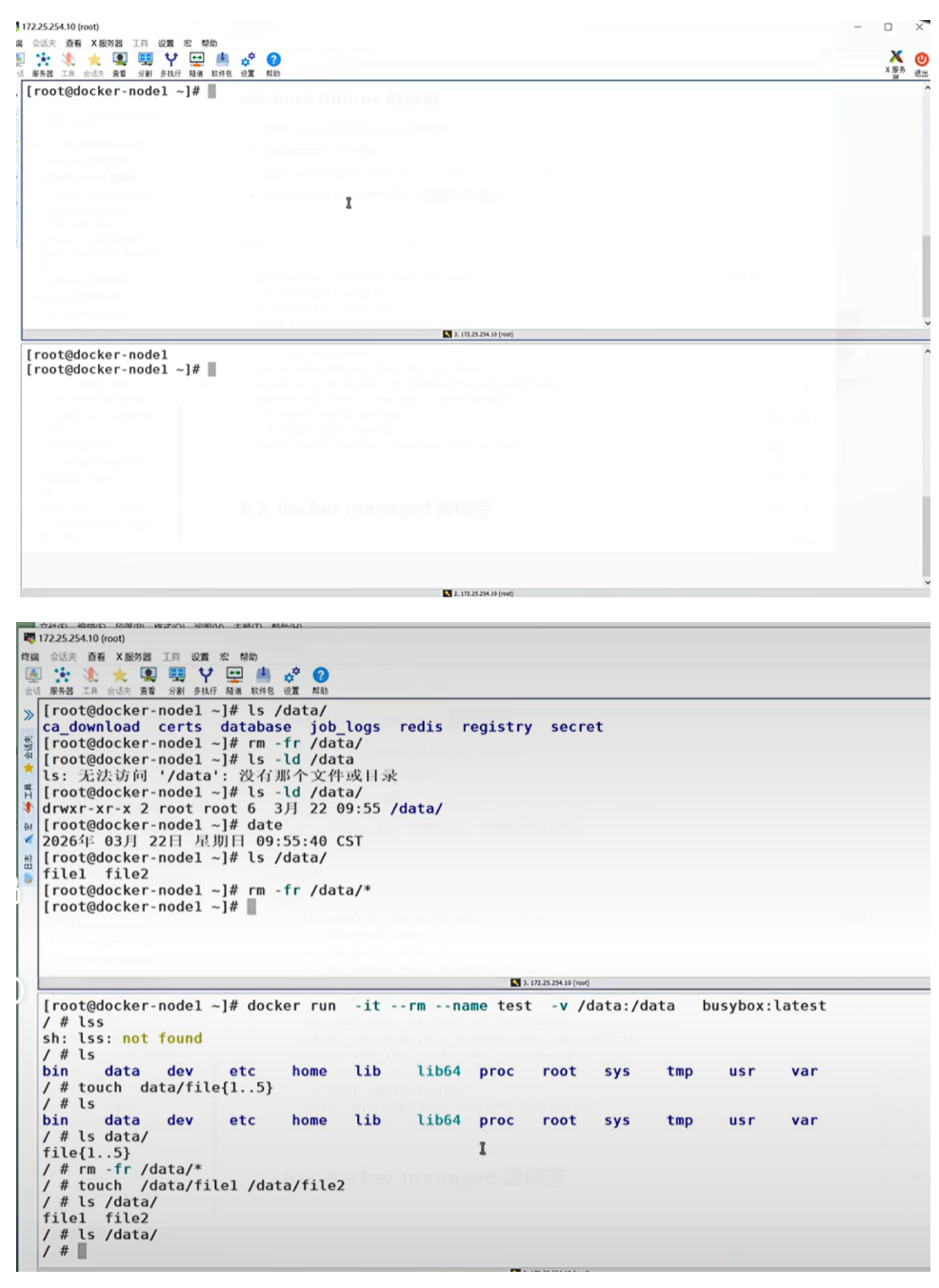Click View (查看) icon in lower window toolbar
This screenshot has width=939, height=1288.
pos(148,680)
